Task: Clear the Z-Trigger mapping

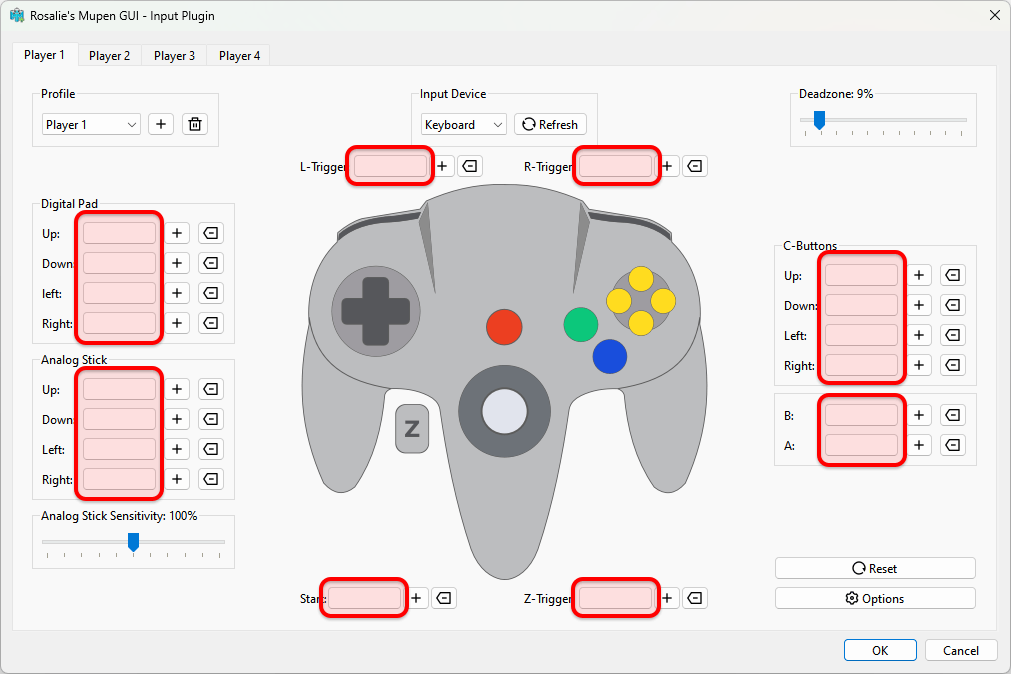Action: (695, 598)
